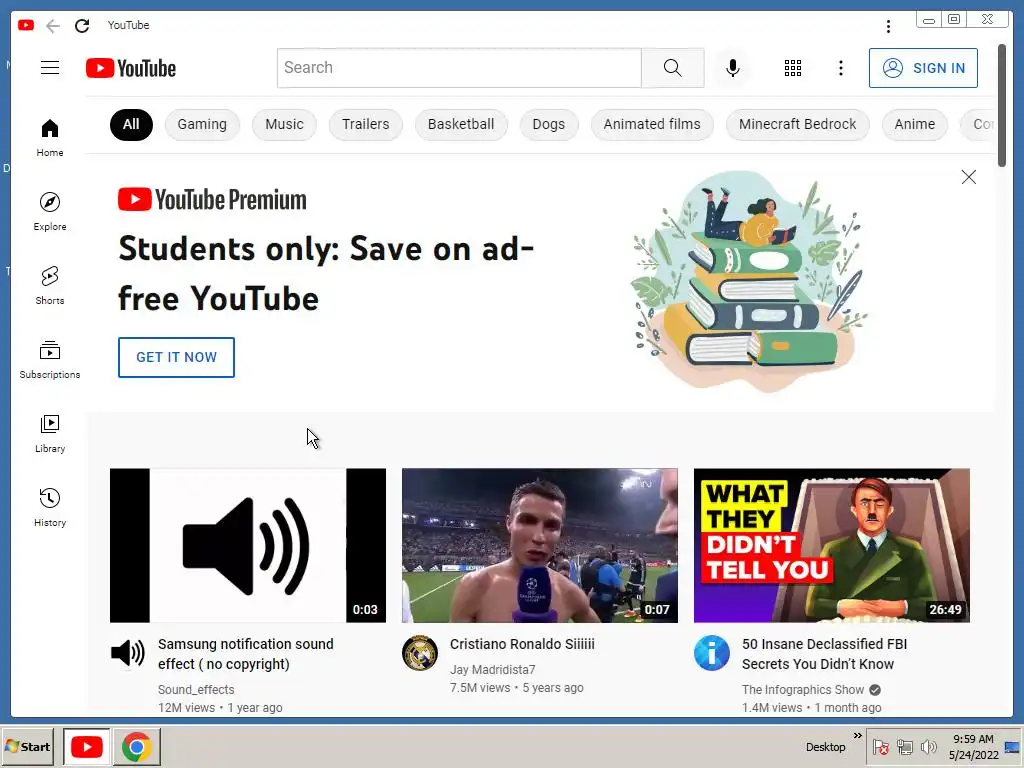
Task: Click the network icon in system tray
Action: pyautogui.click(x=904, y=746)
